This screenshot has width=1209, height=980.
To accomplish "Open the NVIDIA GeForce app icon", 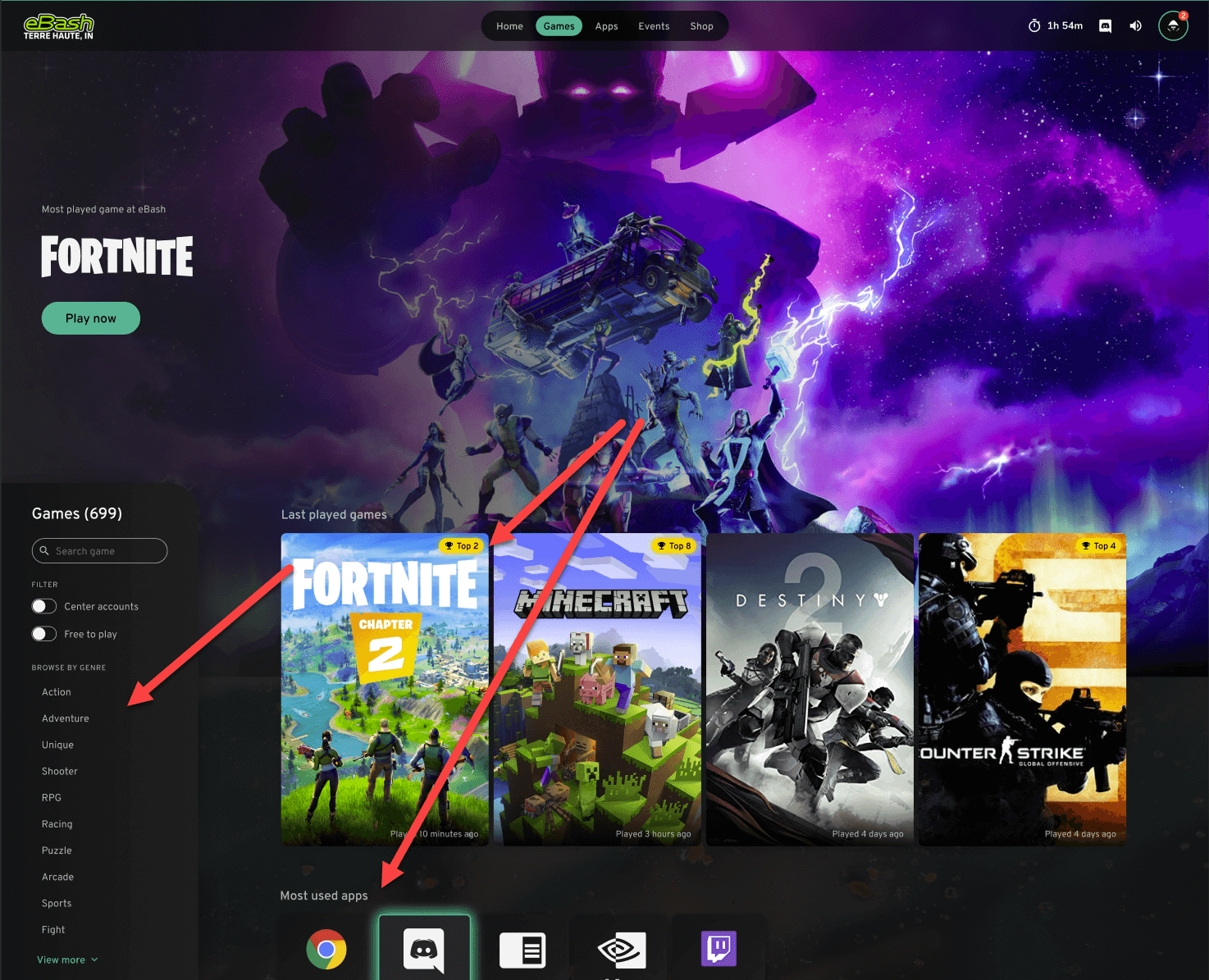I will 620,950.
